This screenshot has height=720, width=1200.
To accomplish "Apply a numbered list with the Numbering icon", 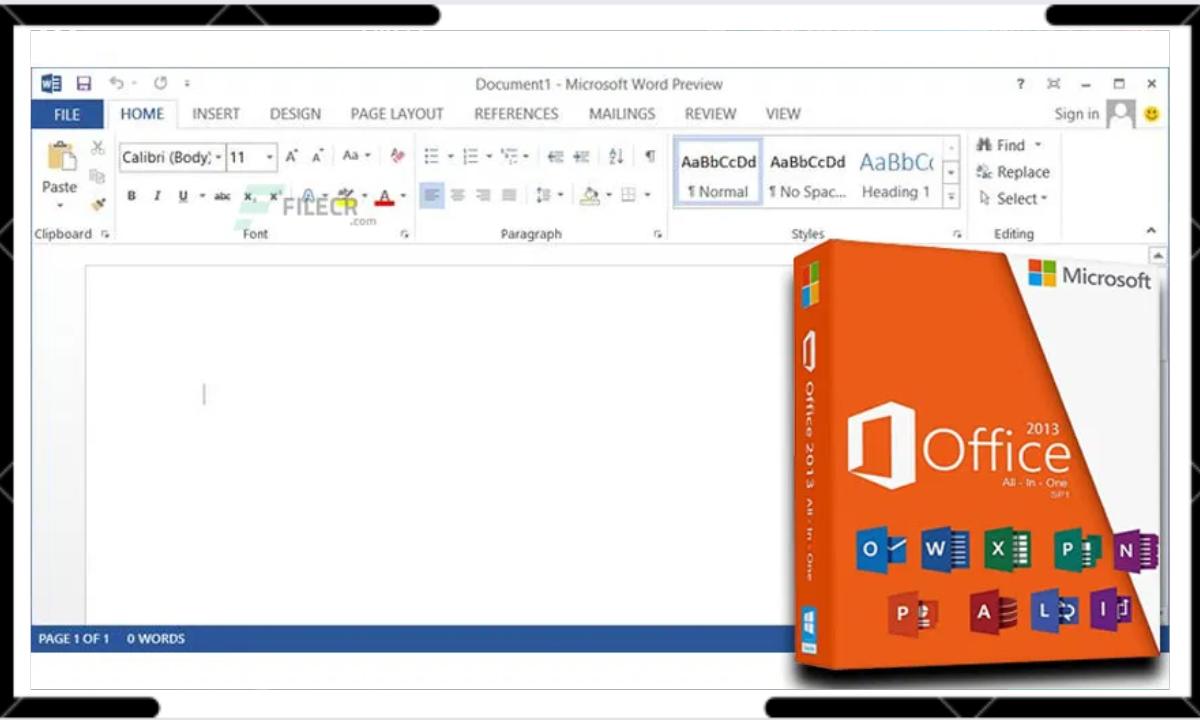I will 470,156.
